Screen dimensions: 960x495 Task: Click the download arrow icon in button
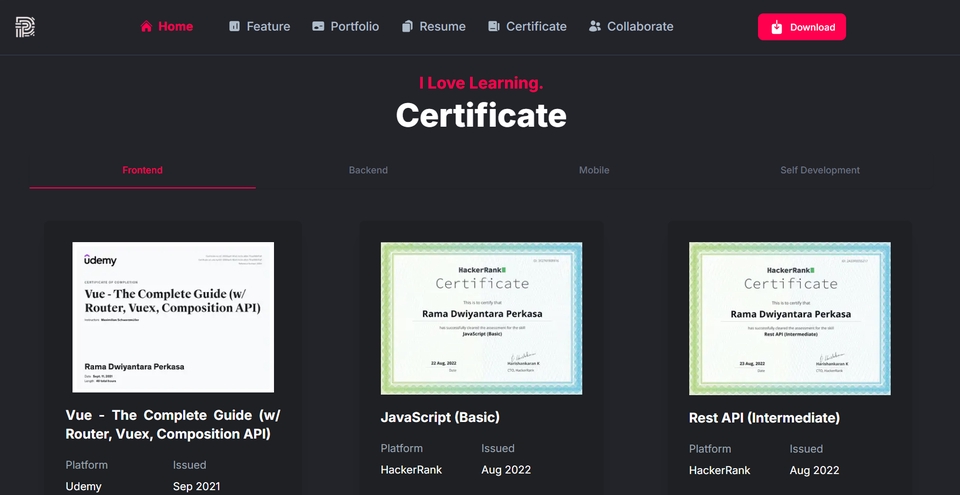tap(776, 27)
